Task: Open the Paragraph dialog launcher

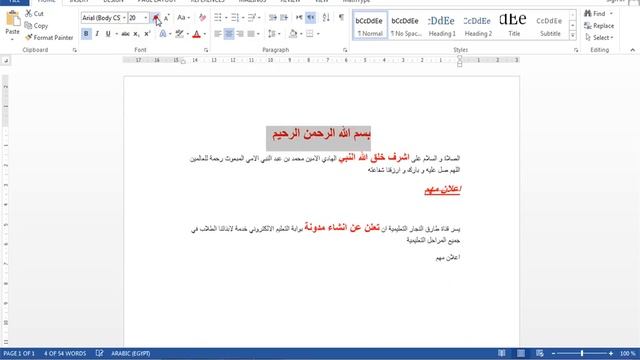Action: point(345,50)
